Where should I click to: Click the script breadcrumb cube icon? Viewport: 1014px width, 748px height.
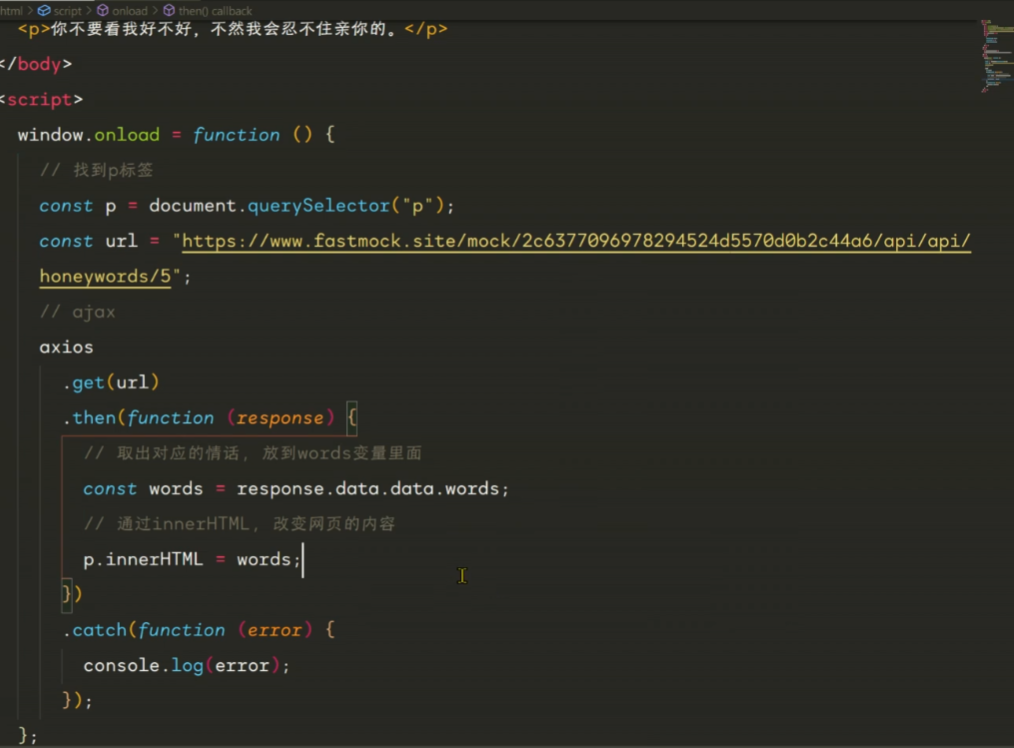44,11
